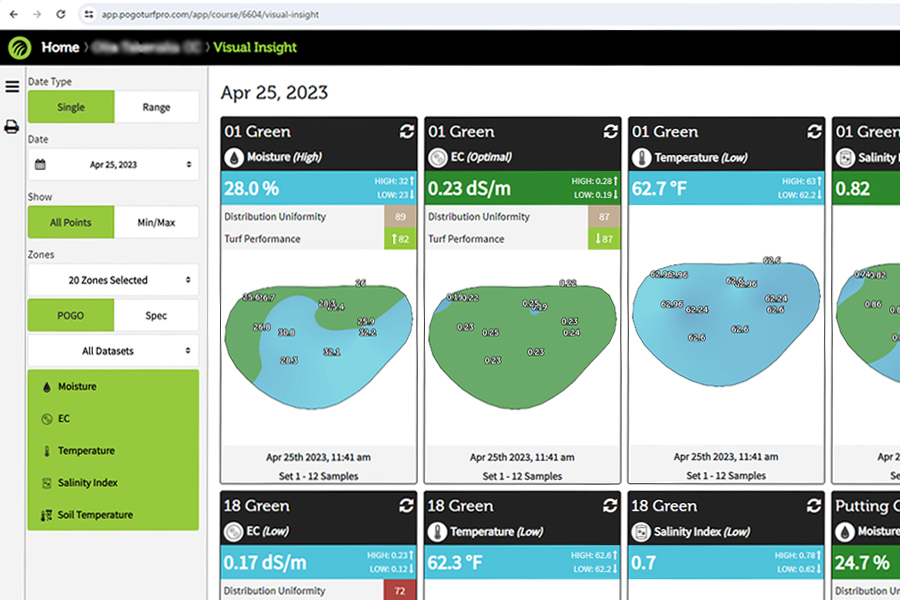Screen dimensions: 900x600
Task: Open the All Datasets dropdown
Action: 113,351
